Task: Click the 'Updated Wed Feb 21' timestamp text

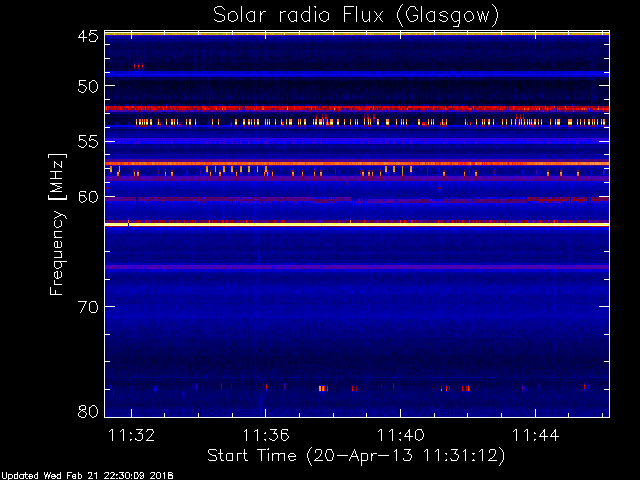Action: coord(87,476)
